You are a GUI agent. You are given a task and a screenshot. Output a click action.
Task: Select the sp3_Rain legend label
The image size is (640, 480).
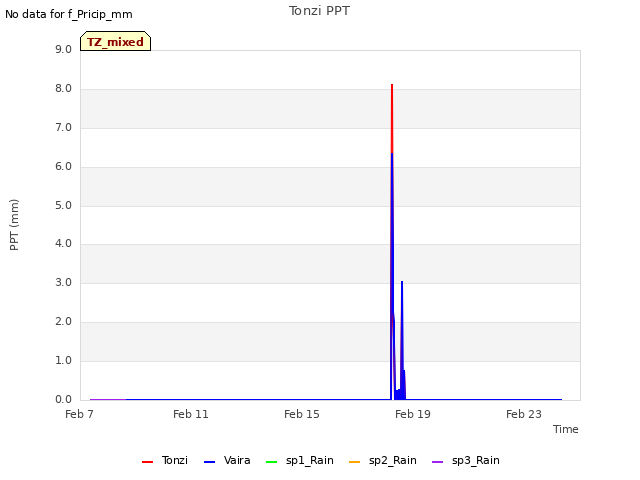pos(476,460)
